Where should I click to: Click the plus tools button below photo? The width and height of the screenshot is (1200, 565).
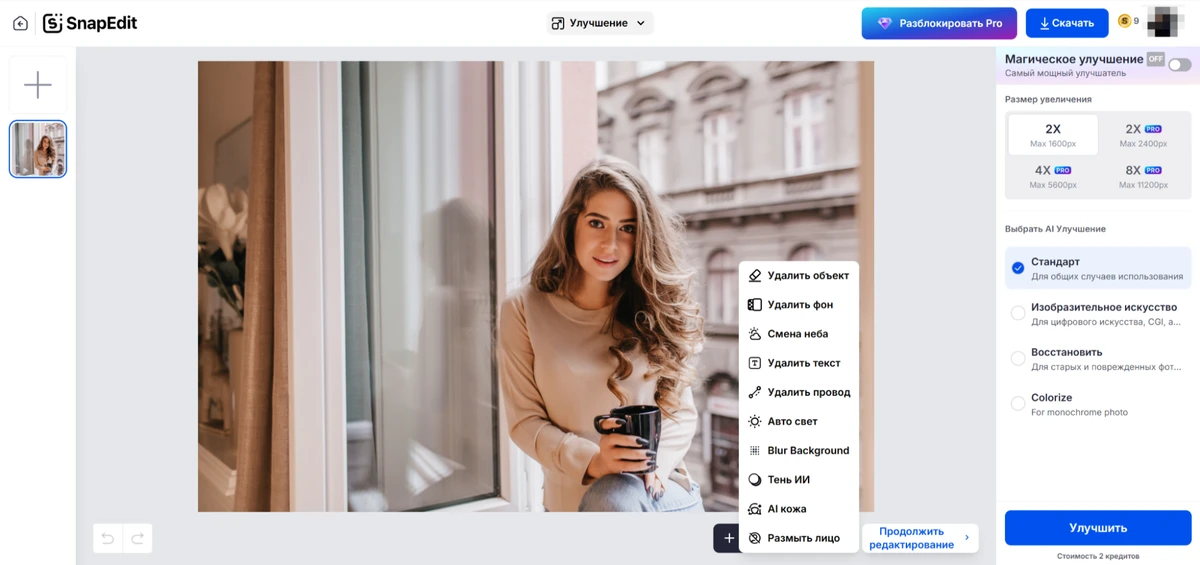(x=727, y=538)
